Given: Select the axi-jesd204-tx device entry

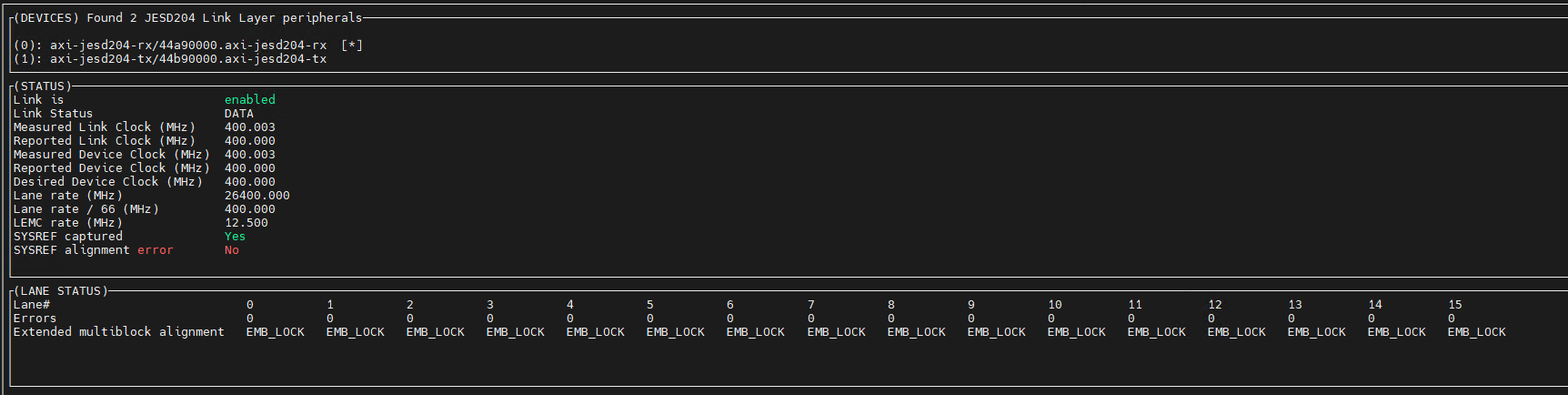Looking at the screenshot, I should [187, 59].
